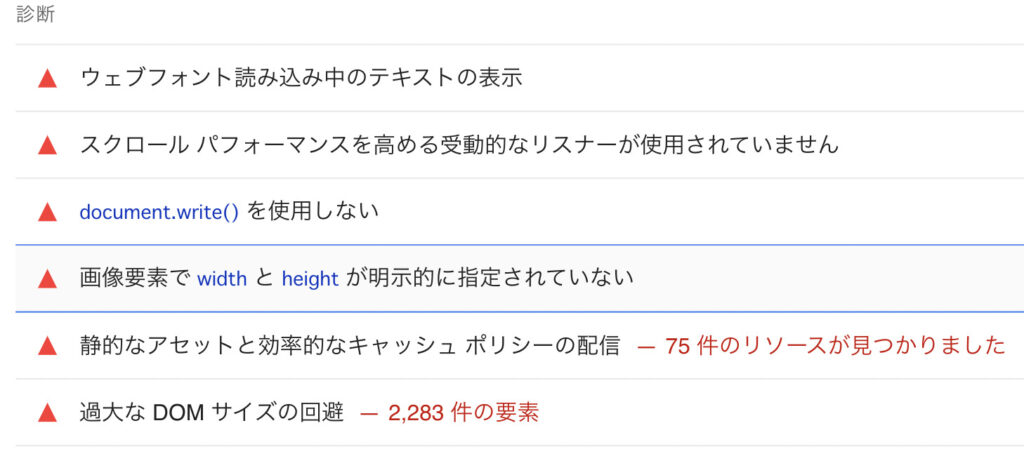Expand 静的なアセットと効率的なキャッシュ ポリシーの配信
This screenshot has height=449, width=1024.
(x=349, y=345)
